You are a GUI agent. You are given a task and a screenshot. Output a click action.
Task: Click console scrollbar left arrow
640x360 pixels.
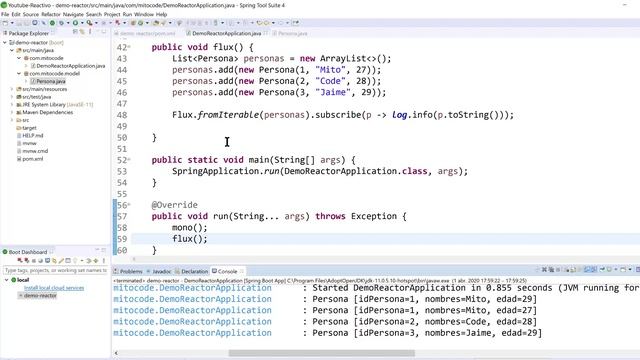[116, 353]
